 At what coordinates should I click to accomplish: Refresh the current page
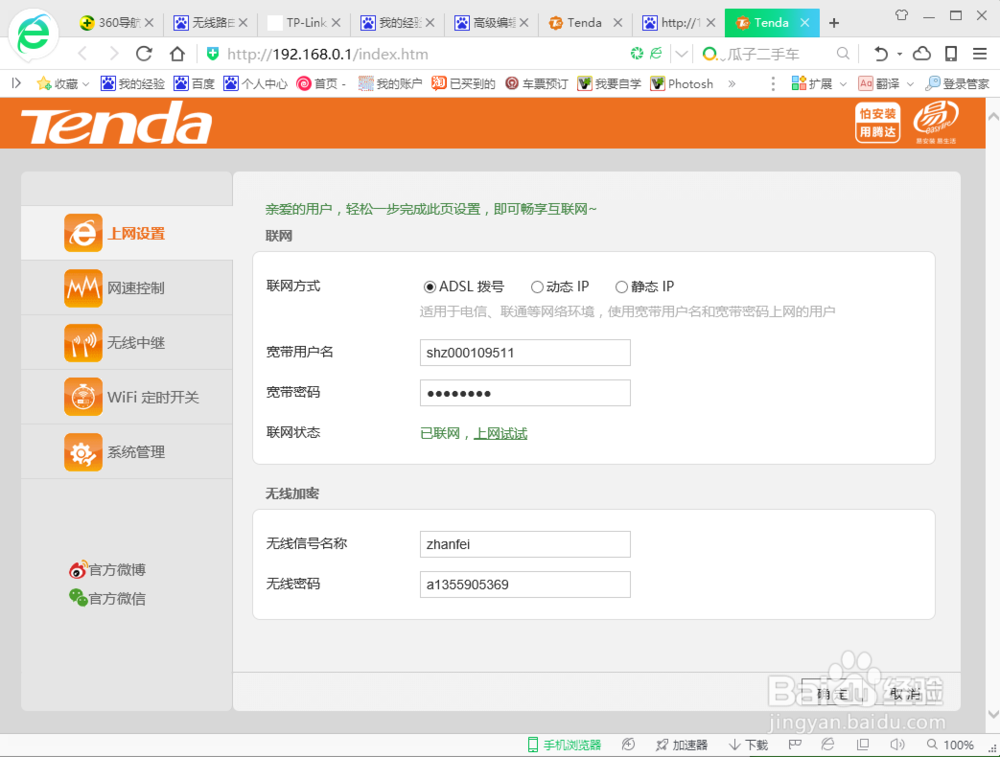click(143, 54)
